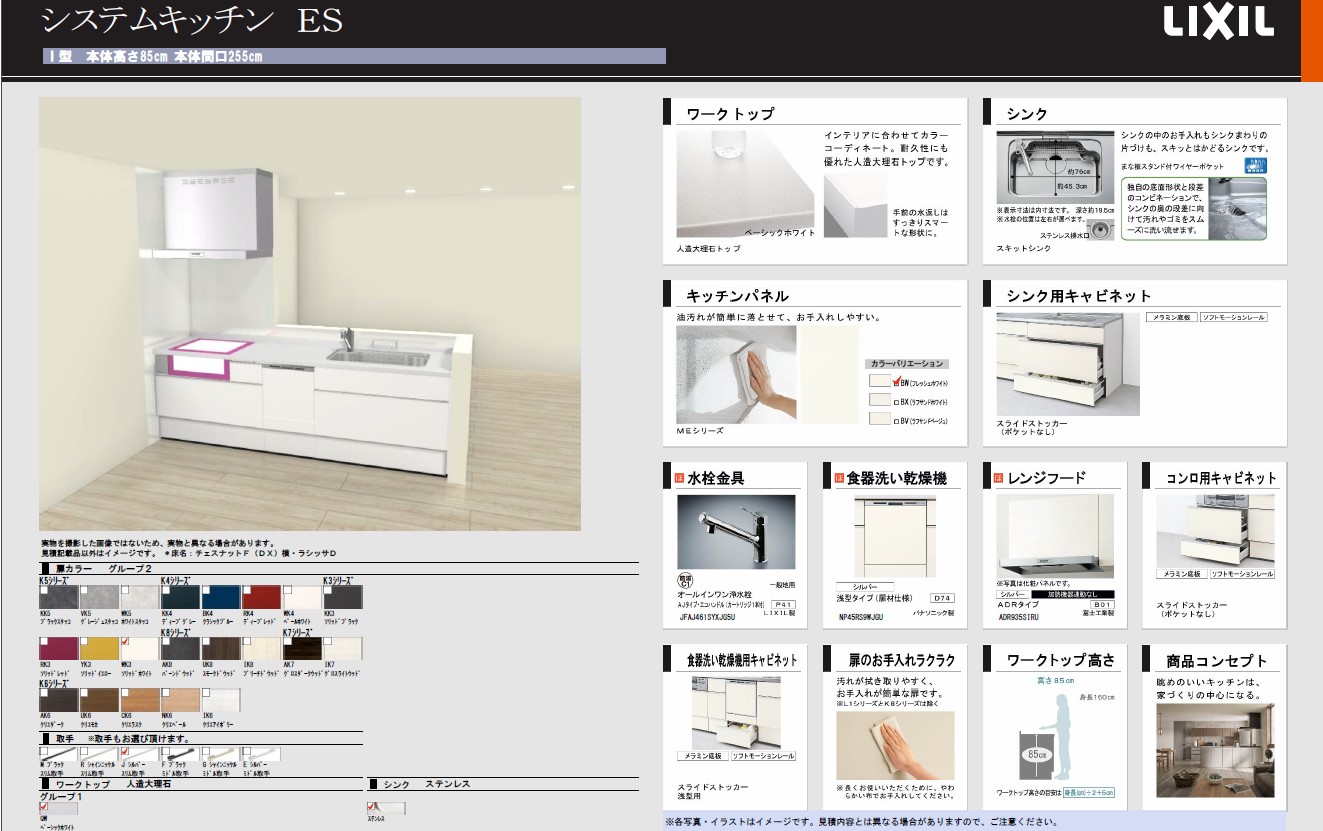This screenshot has width=1323, height=831.
Task: Untick the ステンレス sink checkbox
Action: point(372,805)
